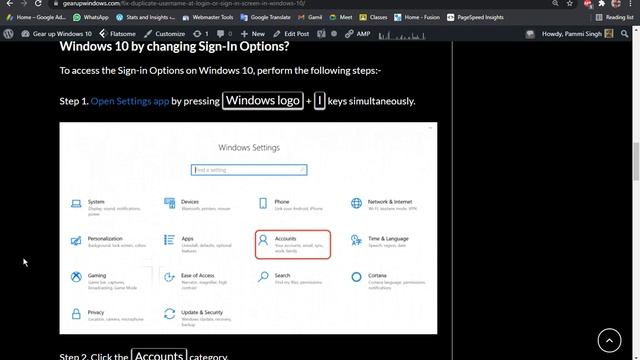
Task: Open the red adblock extension icon
Action: [588, 4]
